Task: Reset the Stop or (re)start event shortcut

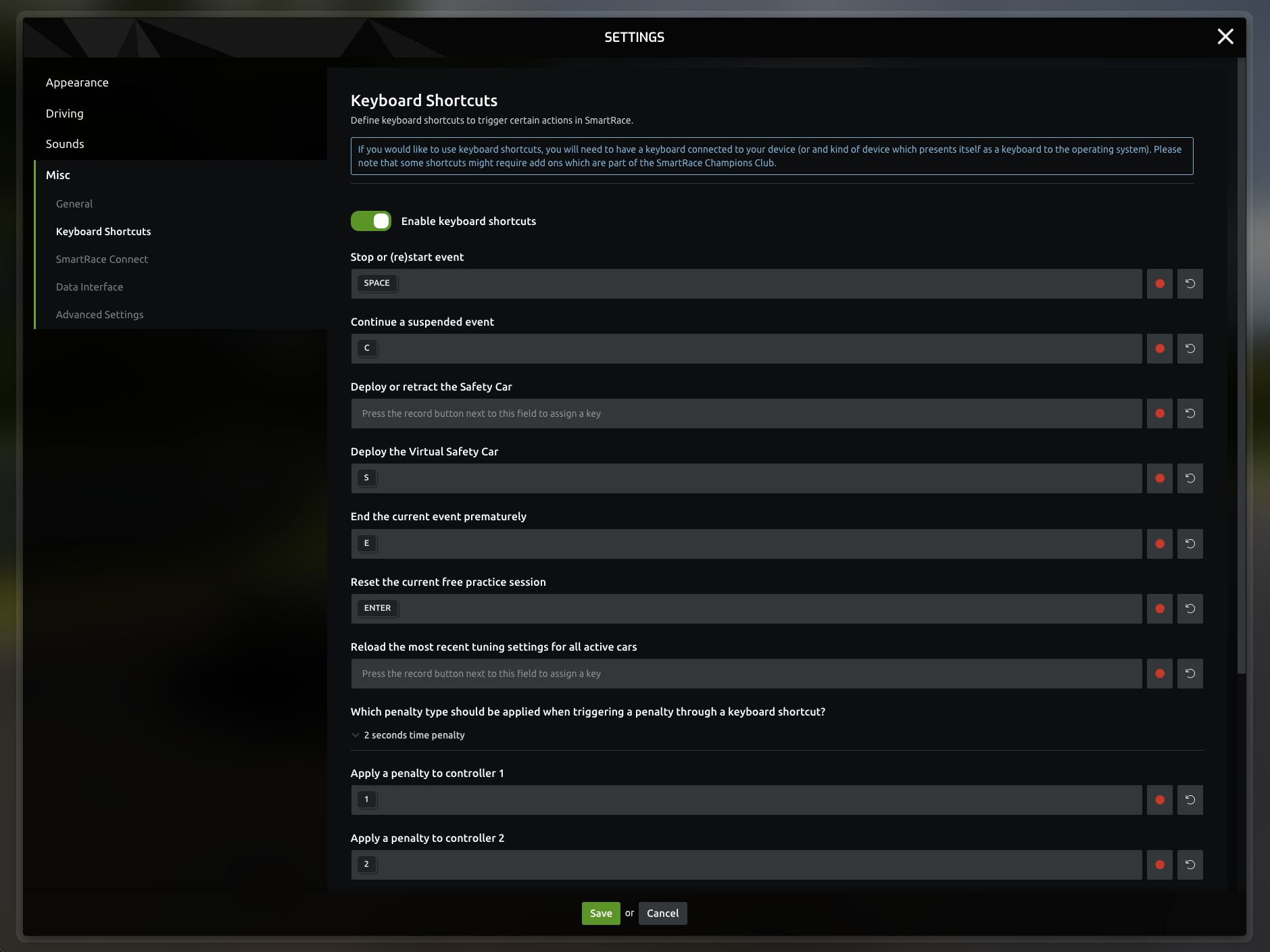Action: coord(1190,284)
